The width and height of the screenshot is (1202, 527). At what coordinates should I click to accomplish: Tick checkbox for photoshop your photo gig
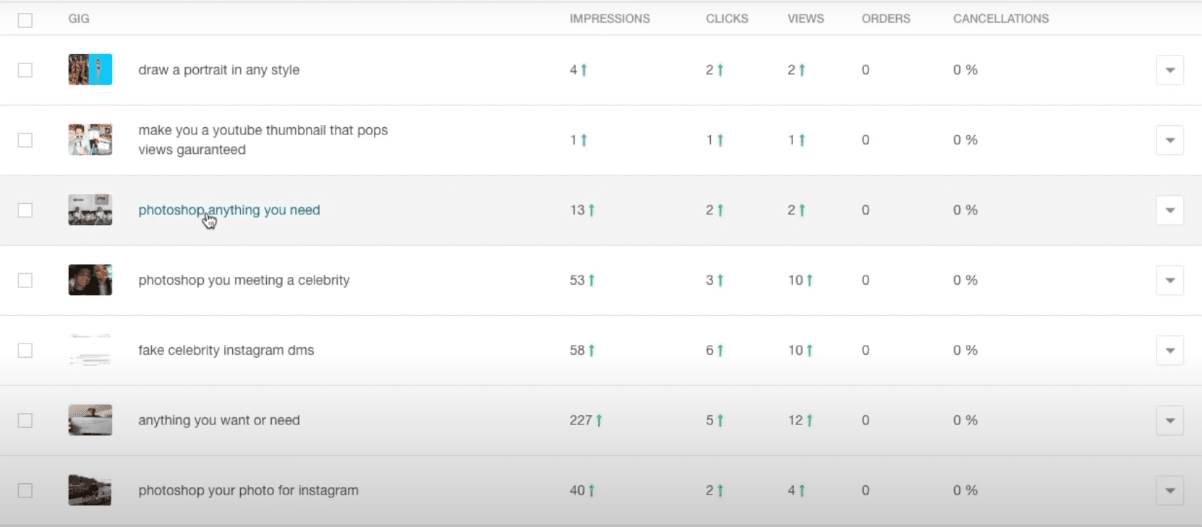(x=25, y=490)
